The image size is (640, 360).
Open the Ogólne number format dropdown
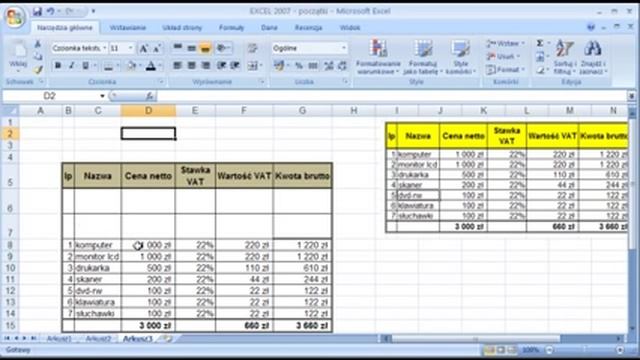(344, 48)
